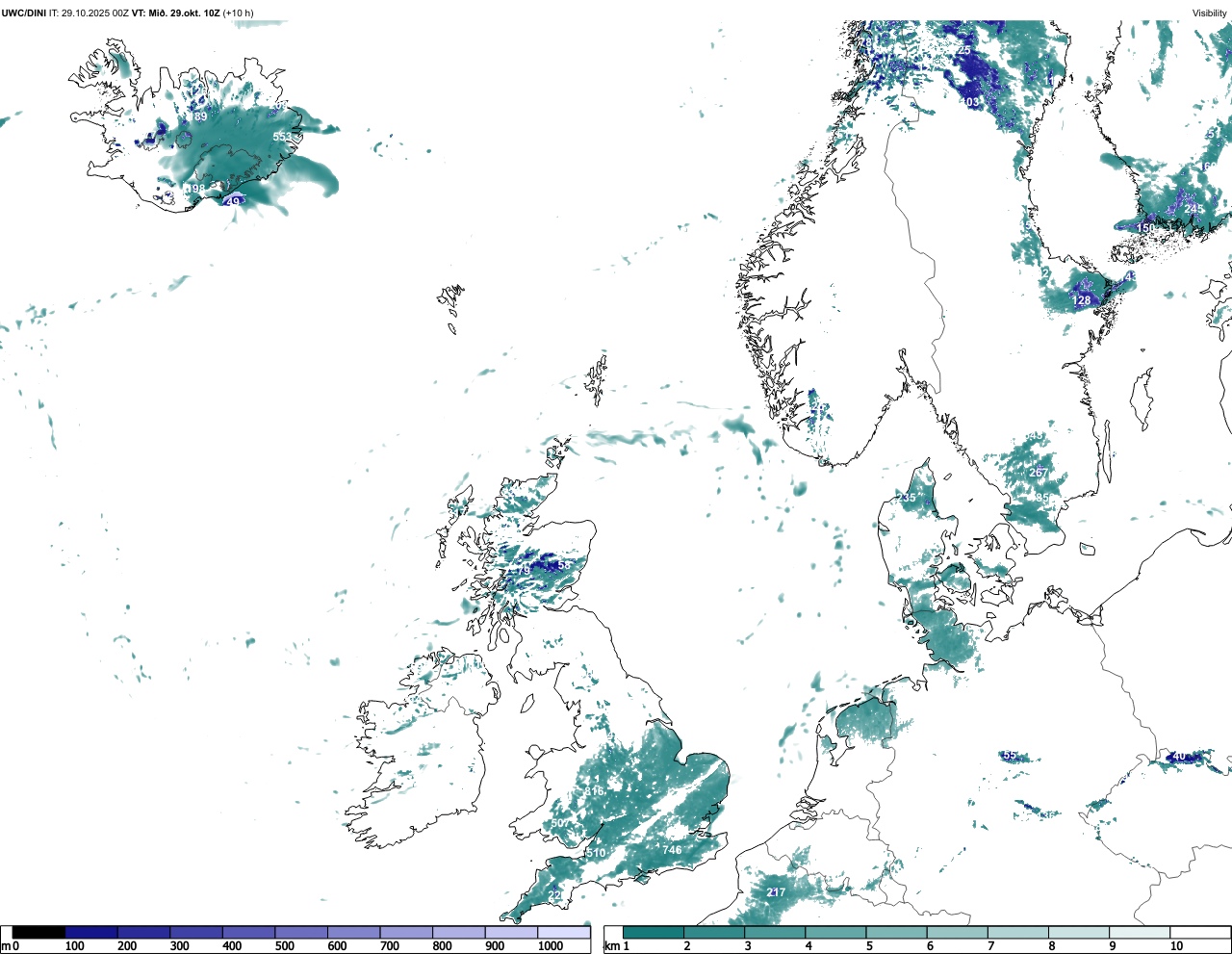
Task: Click the 'km 1' label on kilometre scale
Action: click(617, 946)
